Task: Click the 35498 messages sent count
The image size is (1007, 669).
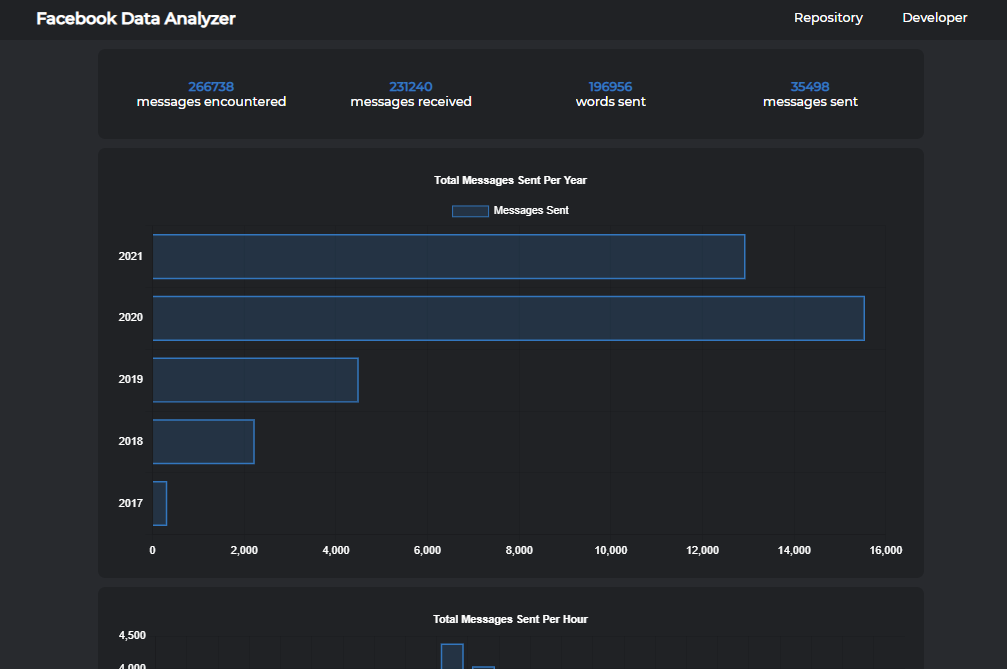Action: click(810, 87)
